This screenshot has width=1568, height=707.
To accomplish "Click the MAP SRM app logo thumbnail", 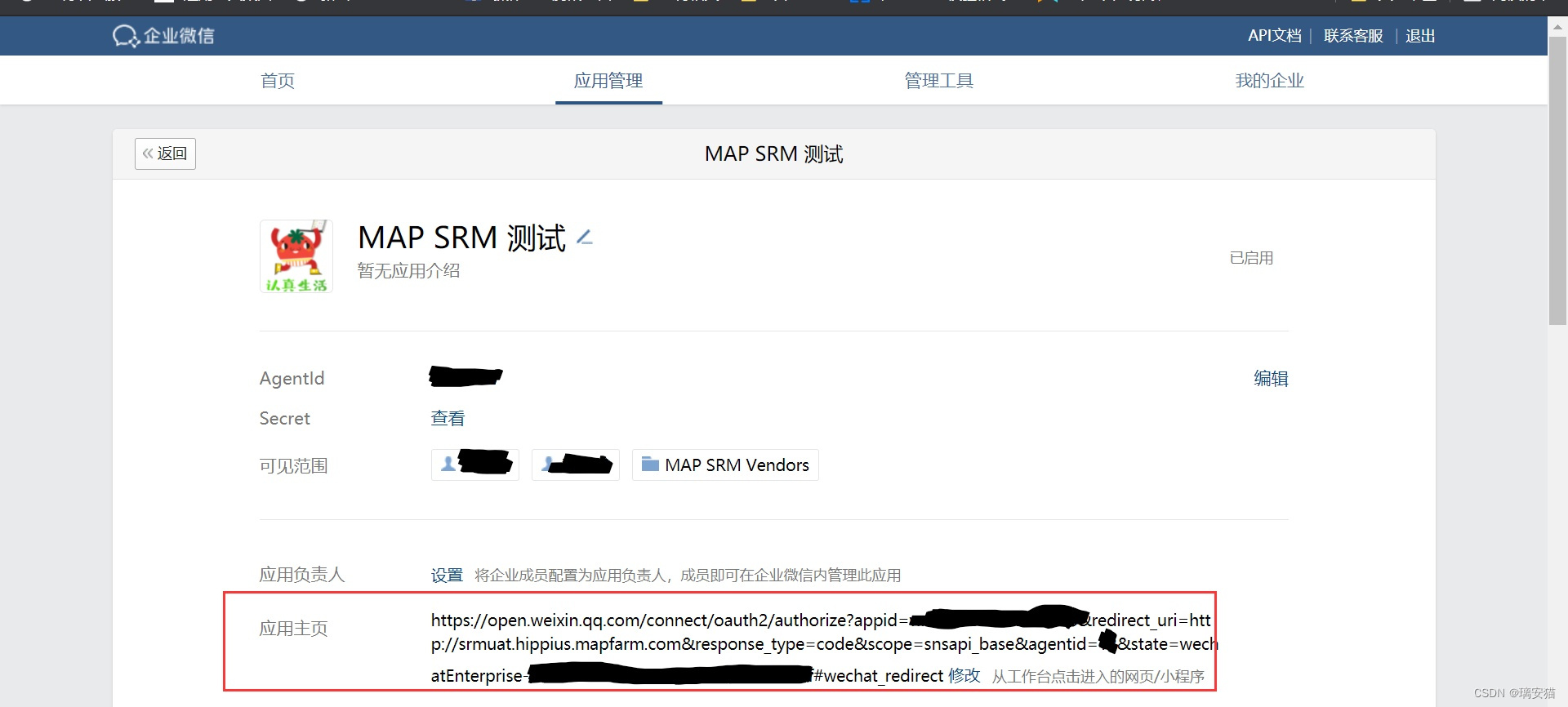I will [296, 256].
